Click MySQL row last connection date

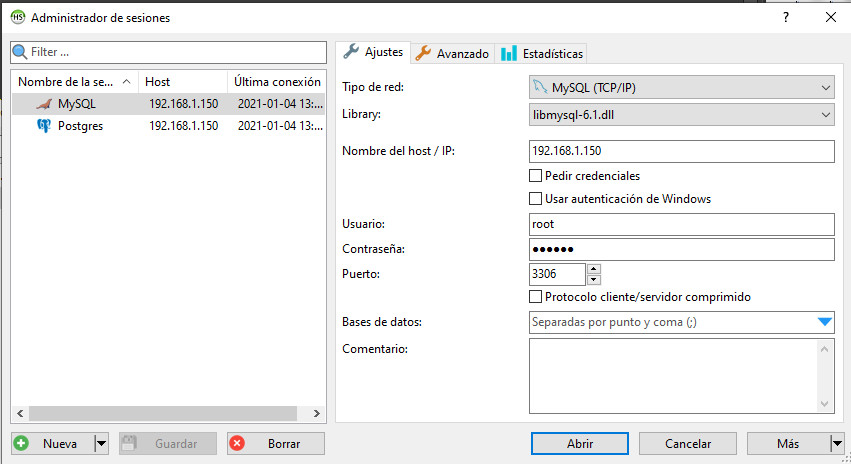(280, 104)
